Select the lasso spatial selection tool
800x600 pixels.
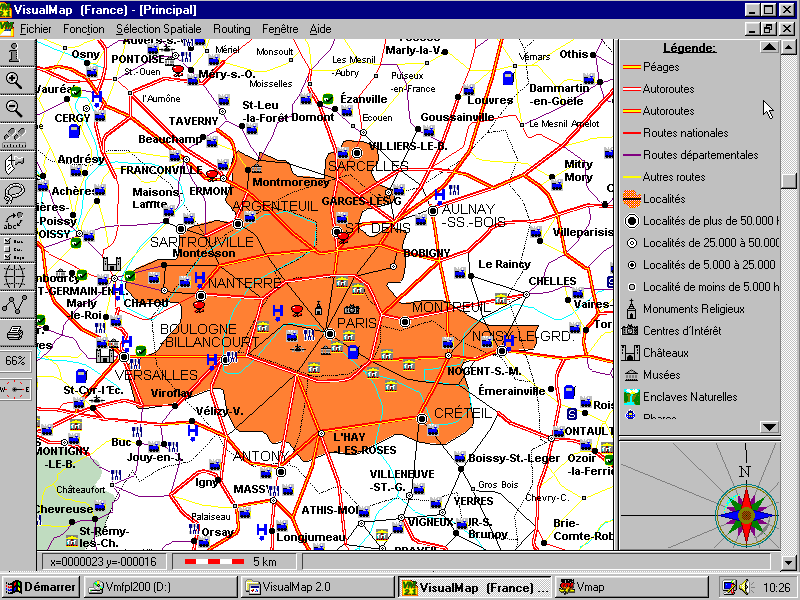click(x=16, y=192)
